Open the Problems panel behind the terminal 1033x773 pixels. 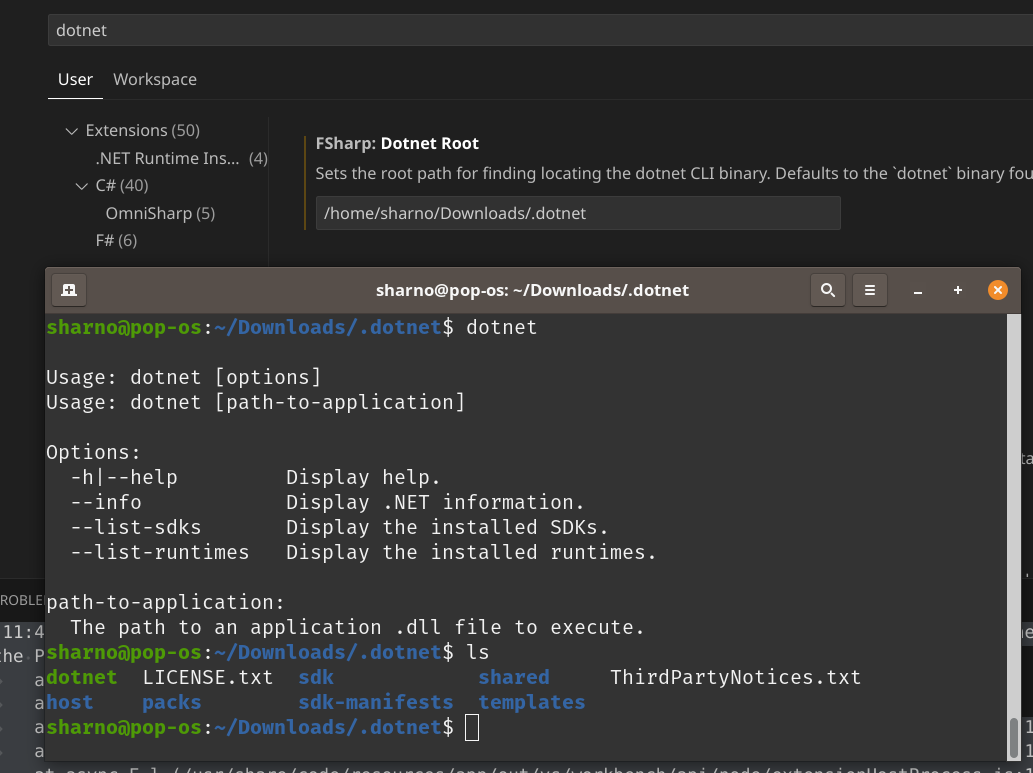pyautogui.click(x=22, y=600)
